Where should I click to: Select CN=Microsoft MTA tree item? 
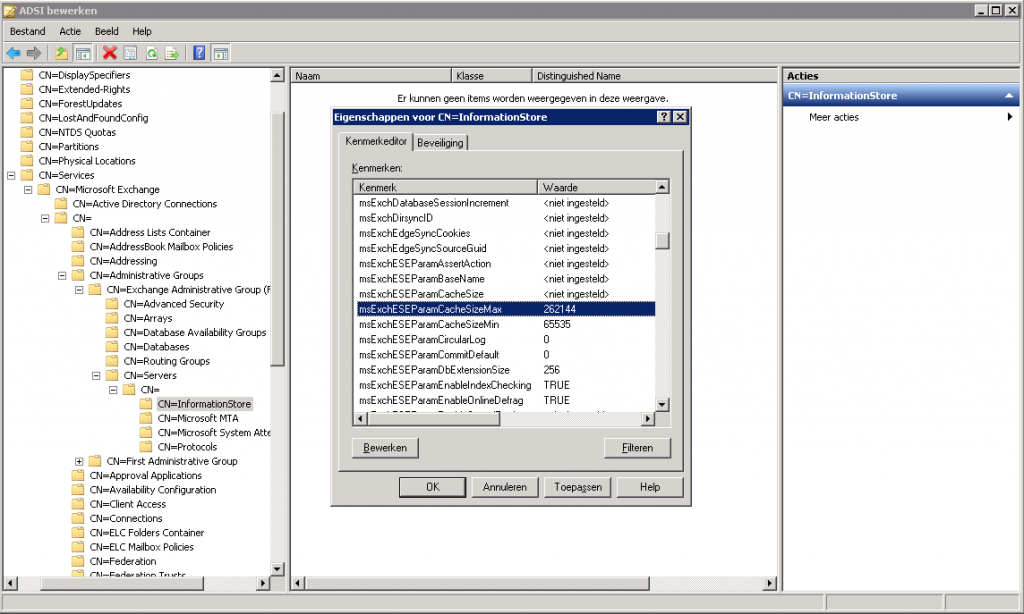coord(198,419)
